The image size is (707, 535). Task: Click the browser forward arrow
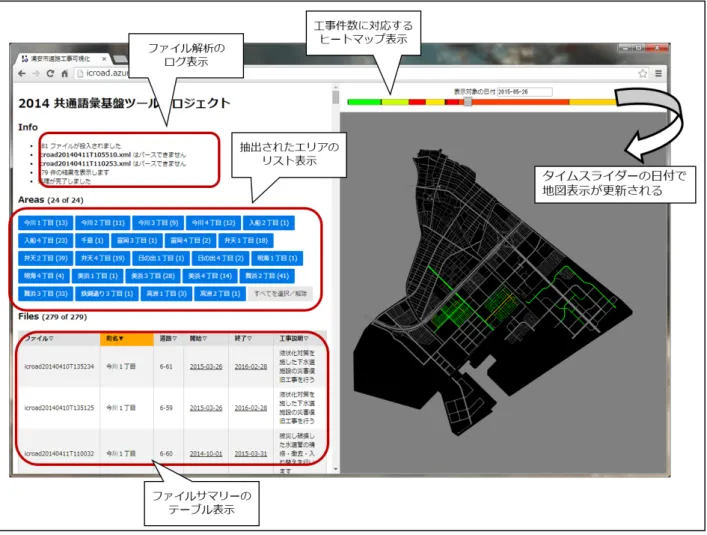pos(36,73)
